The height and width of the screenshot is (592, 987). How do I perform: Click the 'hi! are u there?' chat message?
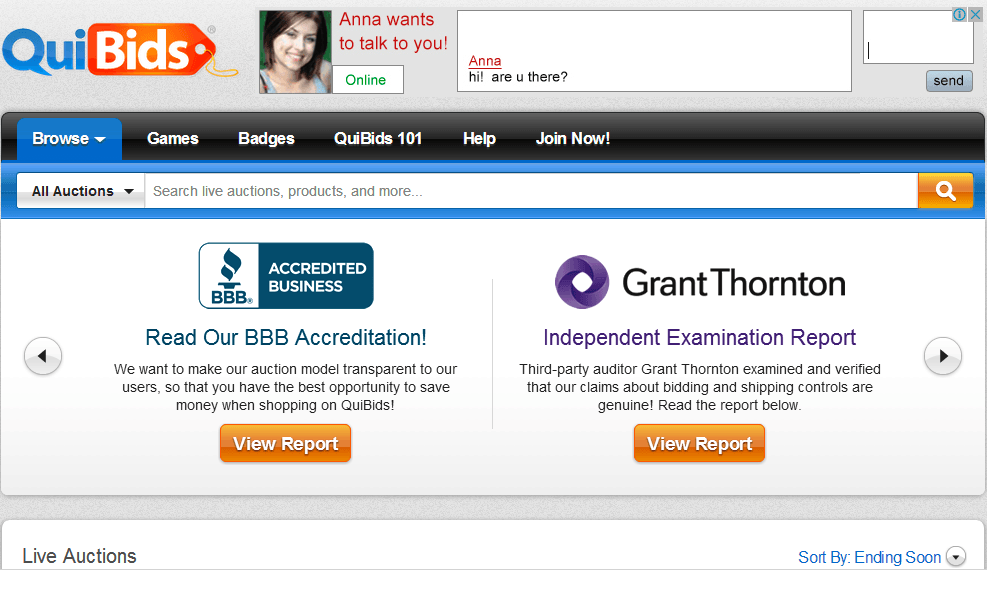click(x=518, y=77)
